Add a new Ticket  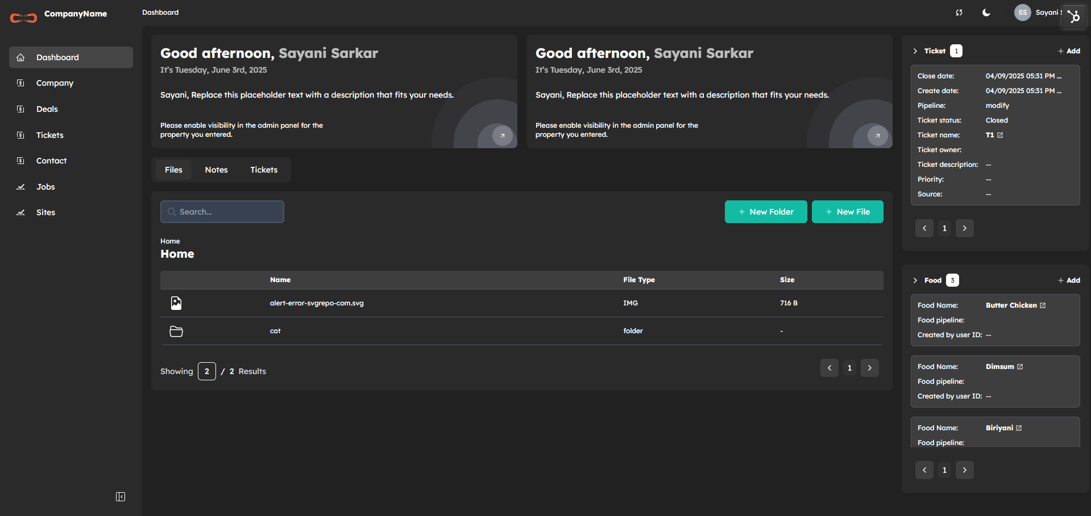pos(1069,51)
